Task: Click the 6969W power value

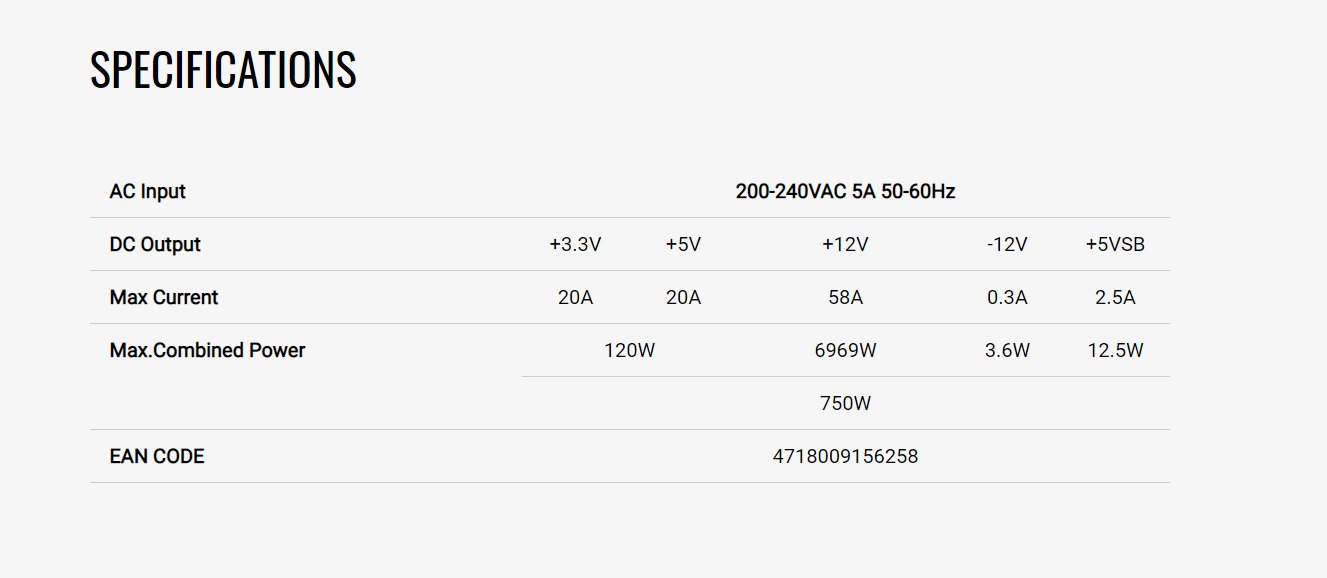Action: point(845,350)
